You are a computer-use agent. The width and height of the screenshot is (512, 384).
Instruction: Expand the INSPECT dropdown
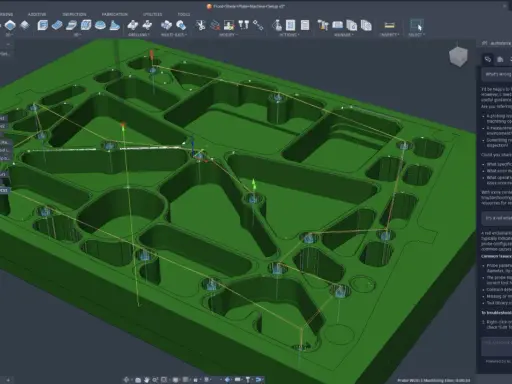[389, 35]
